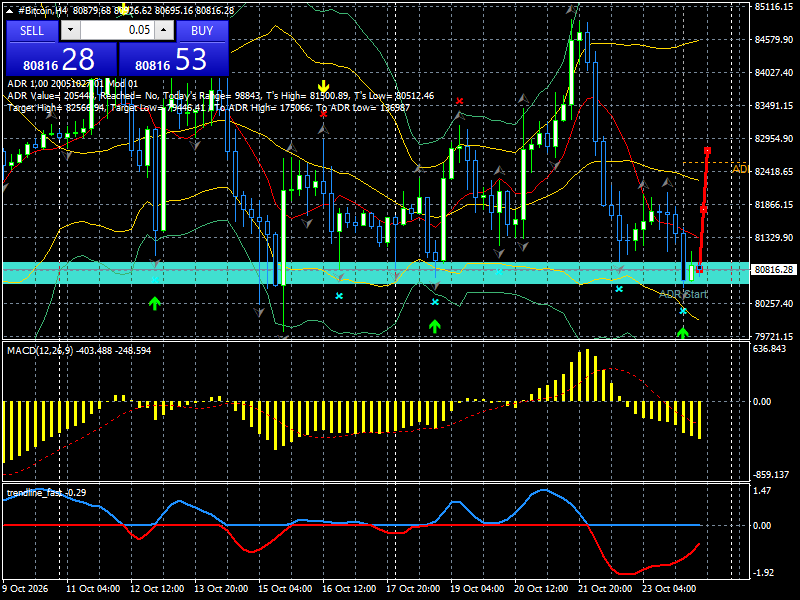This screenshot has width=800, height=600.
Task: Click the 20 Oct 12:00 time label
Action: point(541,589)
